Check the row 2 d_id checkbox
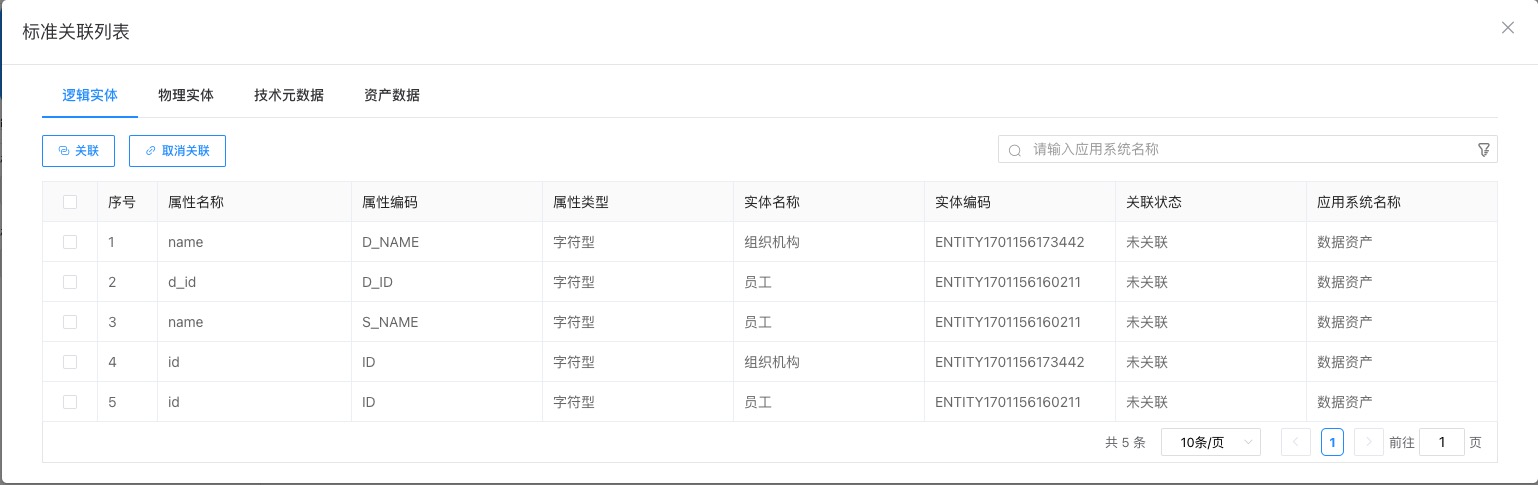 pos(70,282)
